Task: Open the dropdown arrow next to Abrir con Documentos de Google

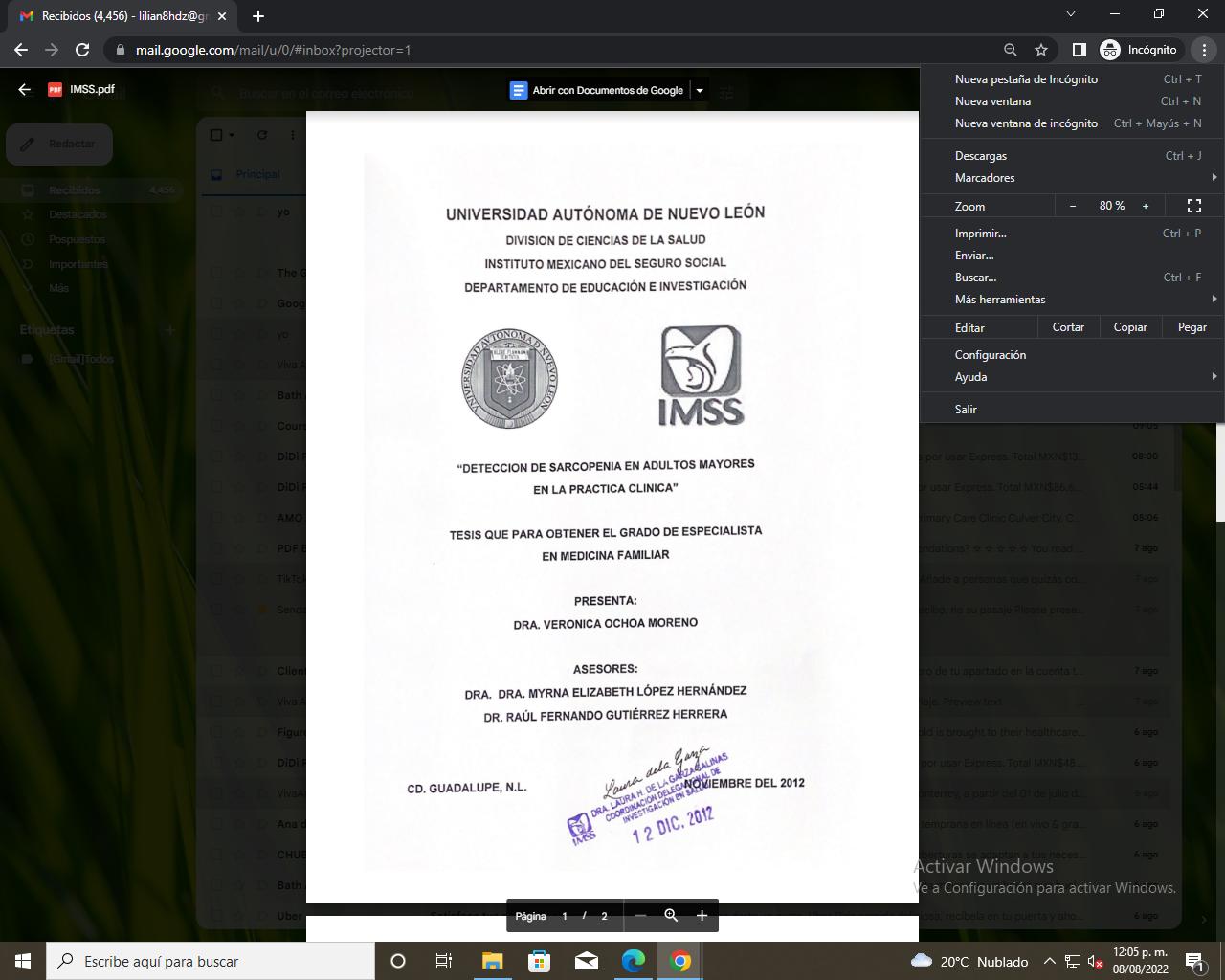Action: point(700,91)
